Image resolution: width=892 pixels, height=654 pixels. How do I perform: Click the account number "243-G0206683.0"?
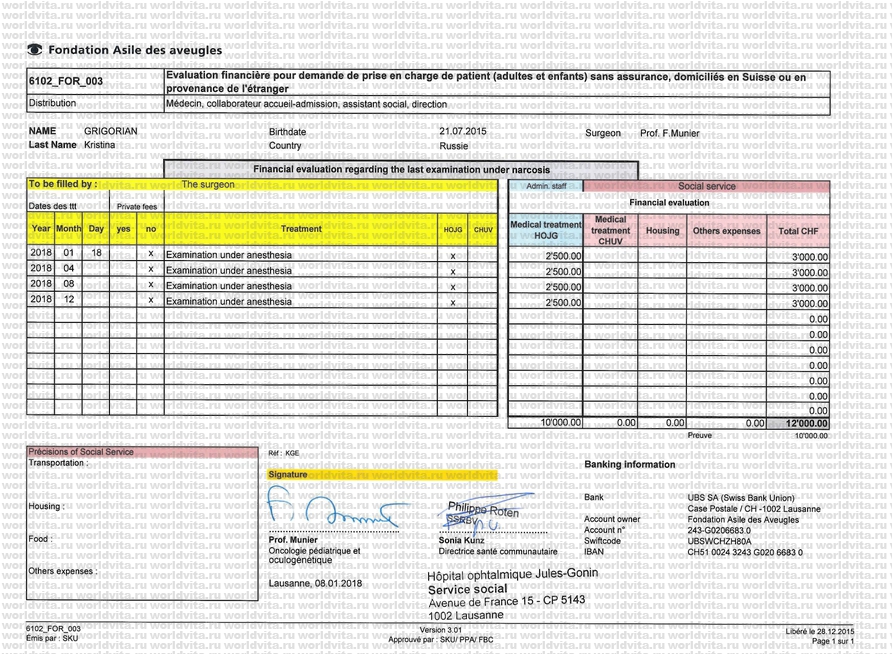[719, 530]
